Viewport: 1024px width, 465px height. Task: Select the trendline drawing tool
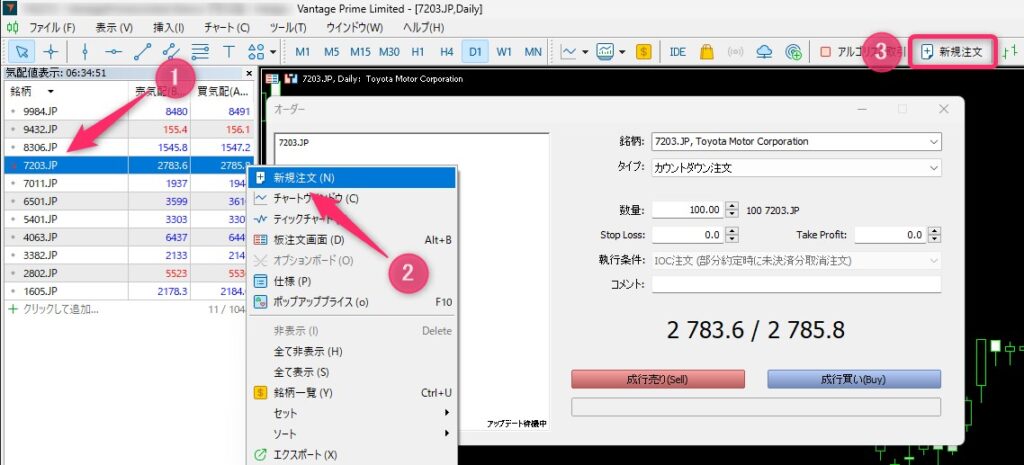tap(143, 51)
